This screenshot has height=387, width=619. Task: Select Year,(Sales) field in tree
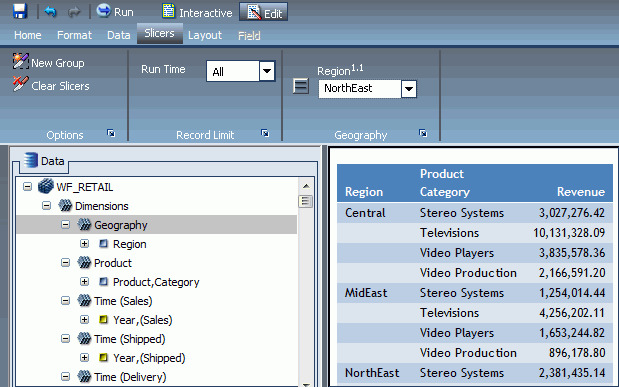[x=143, y=320]
